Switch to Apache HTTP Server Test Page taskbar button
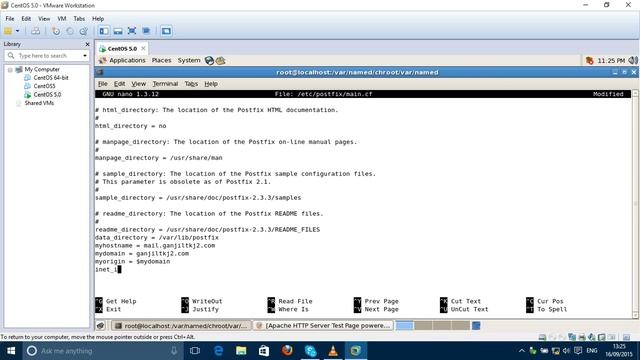This screenshot has height=360, width=640. tap(323, 326)
